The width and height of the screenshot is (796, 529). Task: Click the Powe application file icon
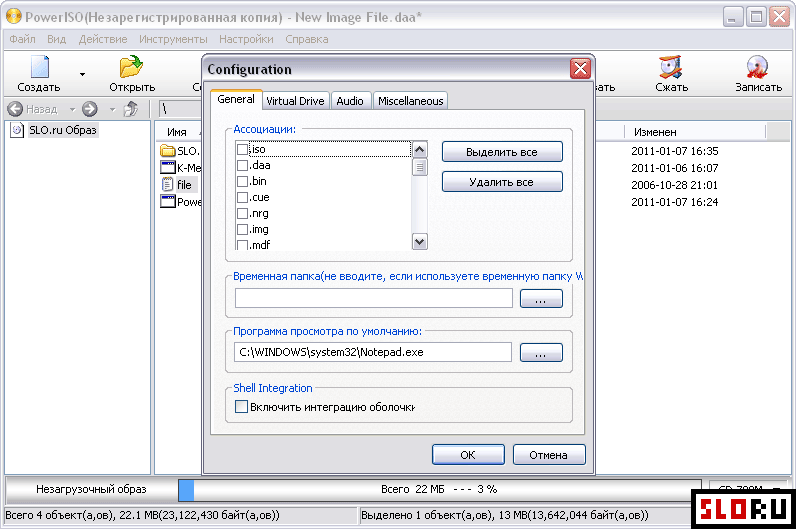coord(168,202)
